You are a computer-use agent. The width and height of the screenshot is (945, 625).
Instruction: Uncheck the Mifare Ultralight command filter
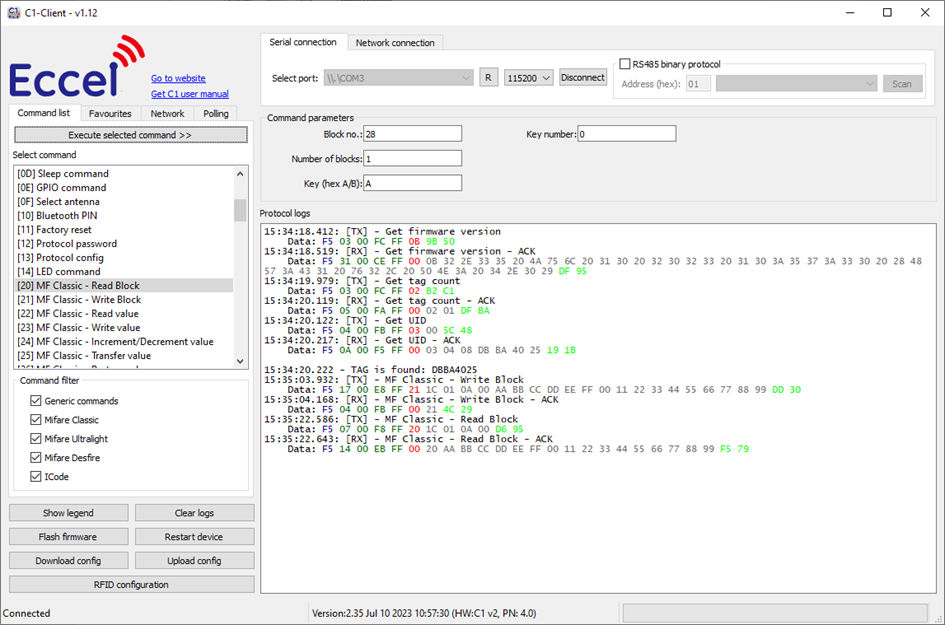pyautogui.click(x=37, y=438)
